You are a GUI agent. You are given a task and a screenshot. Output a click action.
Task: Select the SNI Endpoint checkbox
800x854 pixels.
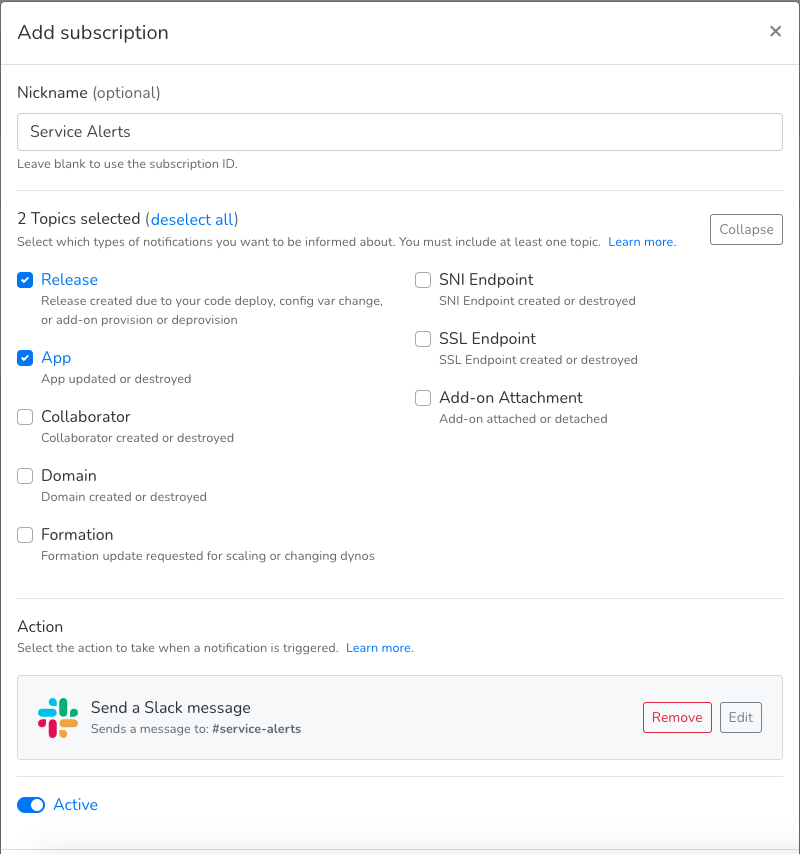424,280
